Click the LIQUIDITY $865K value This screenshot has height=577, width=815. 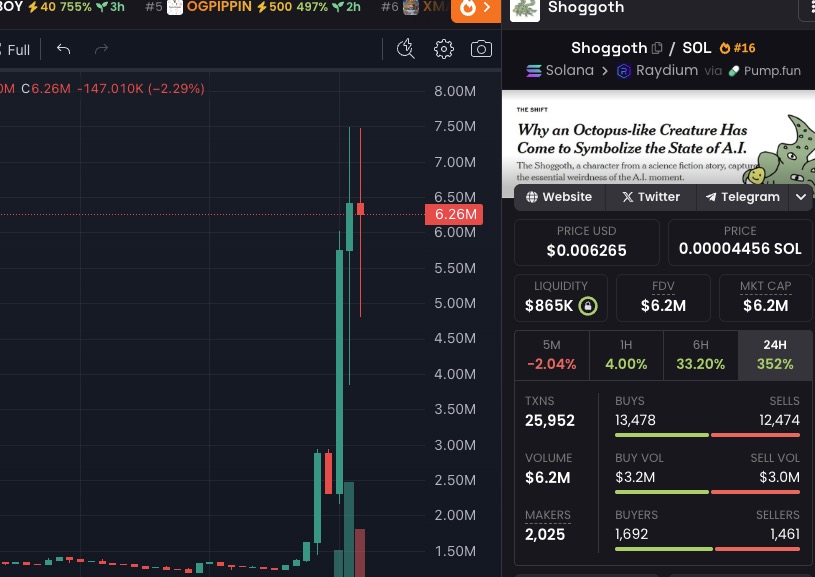pyautogui.click(x=548, y=306)
